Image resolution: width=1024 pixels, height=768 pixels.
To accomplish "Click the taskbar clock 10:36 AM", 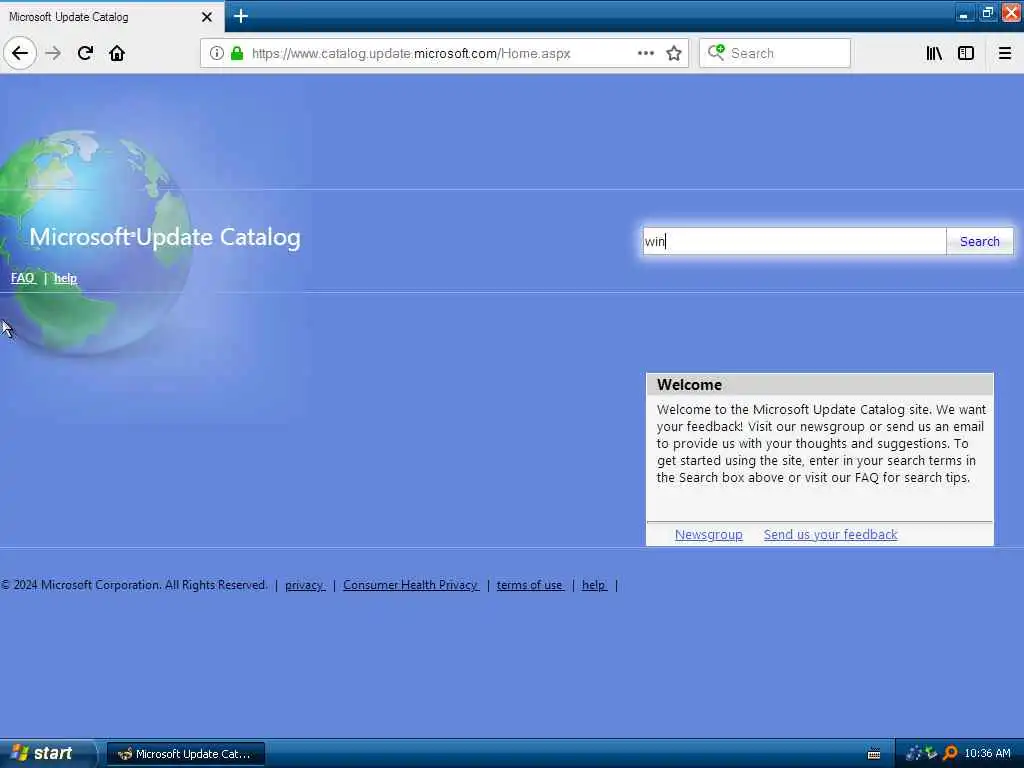I will pyautogui.click(x=987, y=753).
